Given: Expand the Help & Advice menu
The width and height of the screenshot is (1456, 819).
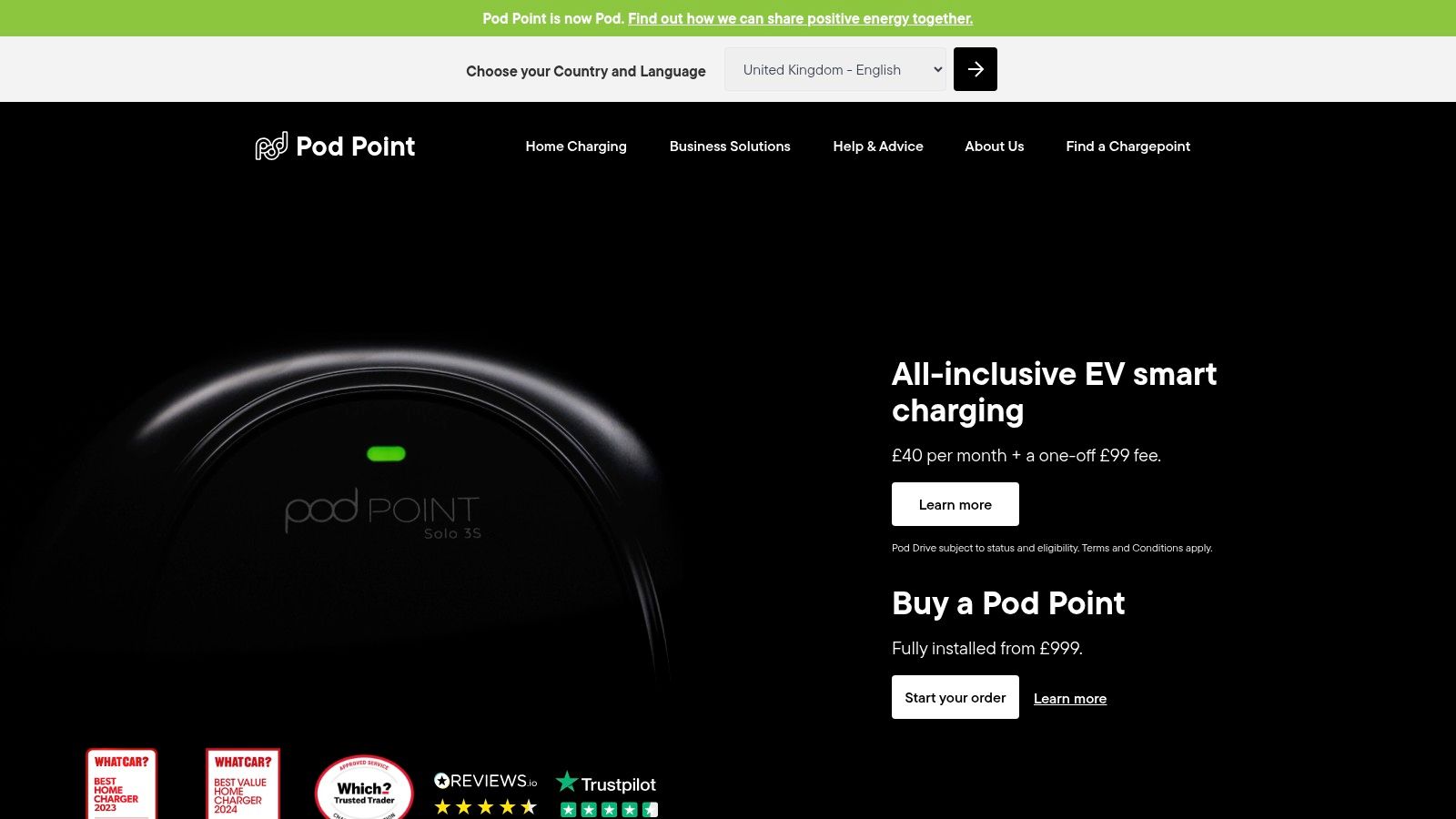Looking at the screenshot, I should [878, 147].
